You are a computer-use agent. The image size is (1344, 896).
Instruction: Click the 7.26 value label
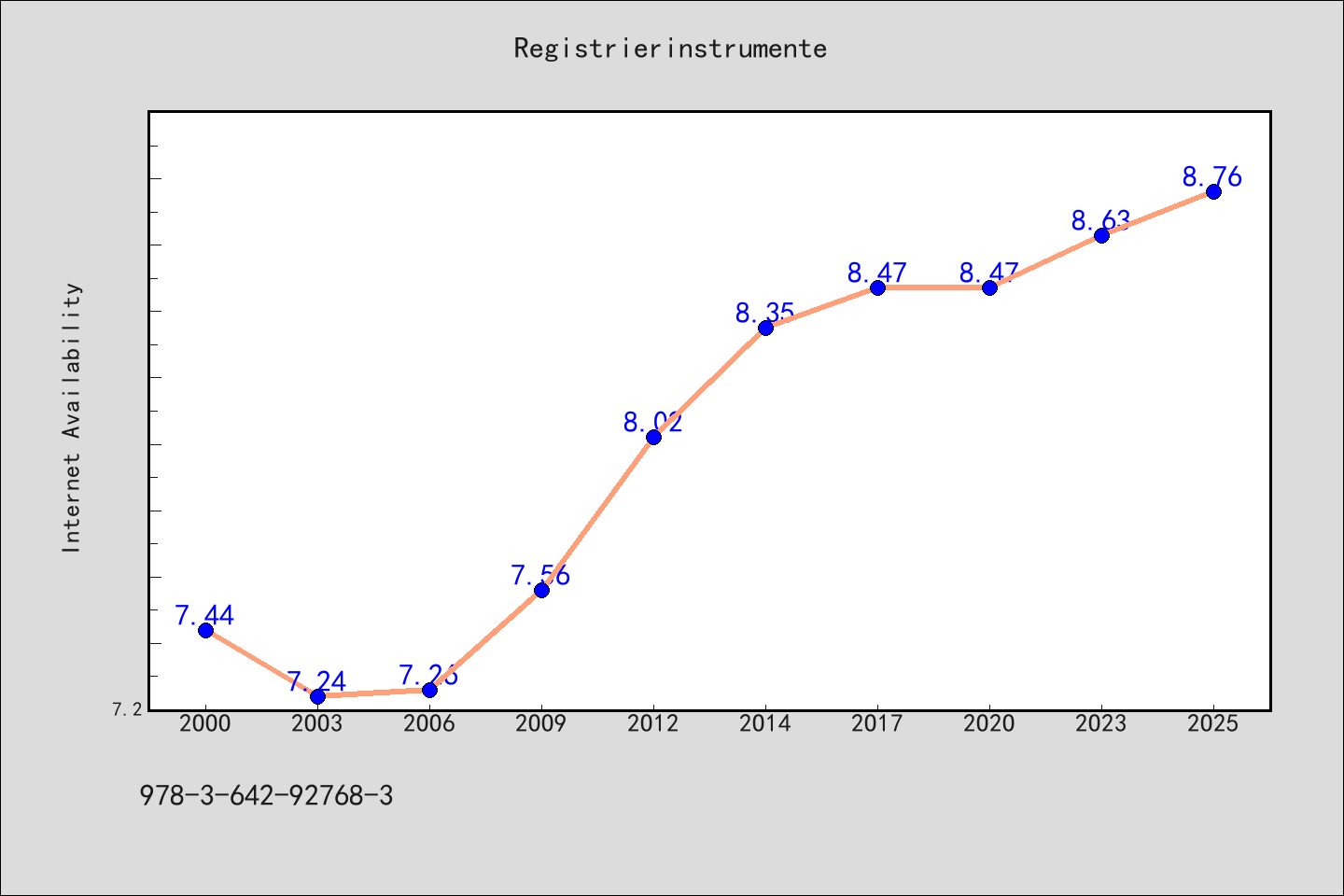[428, 674]
